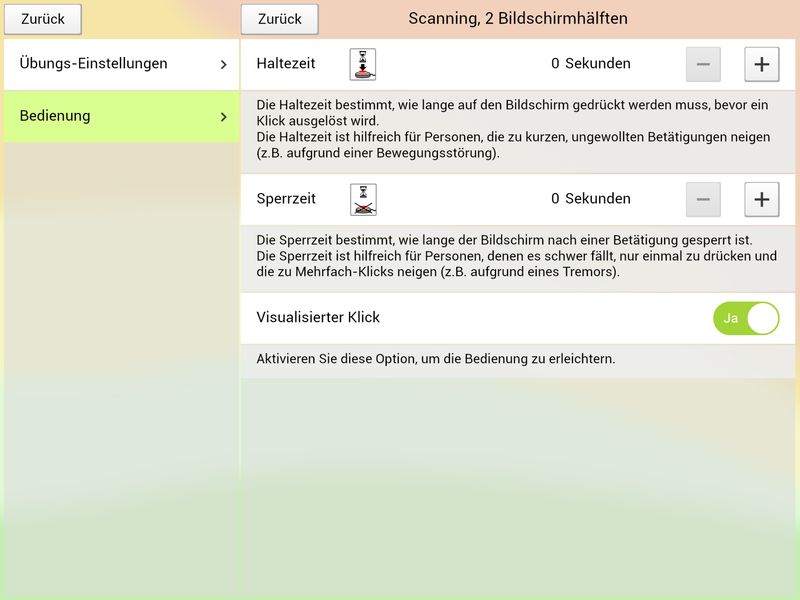
Task: Click the Haltezeit hourglass press icon
Action: tap(363, 64)
